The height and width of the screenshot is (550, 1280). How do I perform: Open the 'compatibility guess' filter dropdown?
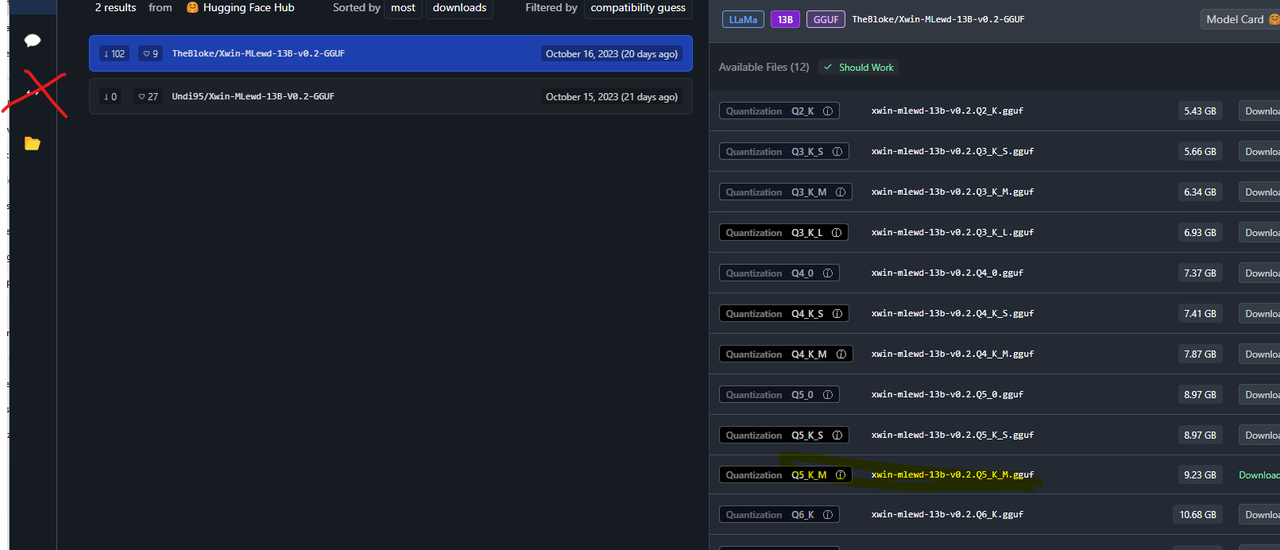[x=638, y=8]
